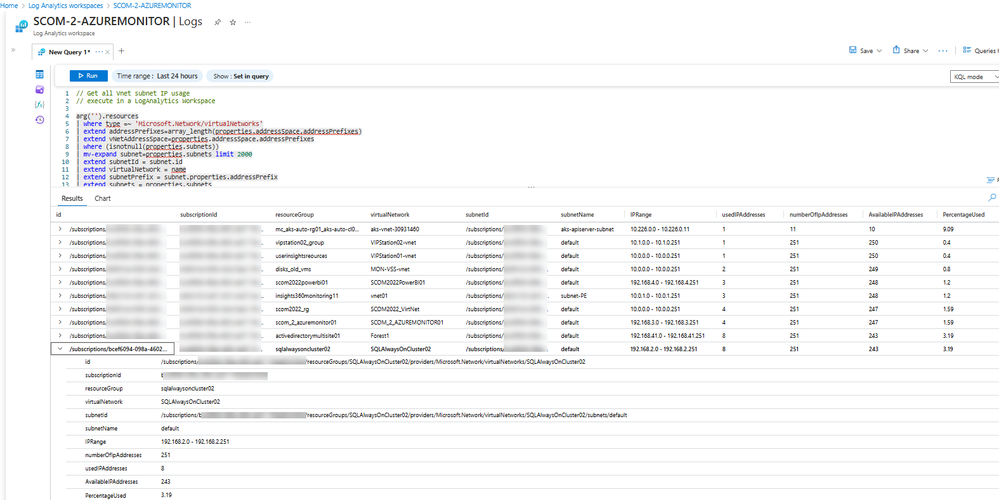Image resolution: width=999 pixels, height=500 pixels.
Task: Open the KQL mode dropdown
Action: [974, 76]
